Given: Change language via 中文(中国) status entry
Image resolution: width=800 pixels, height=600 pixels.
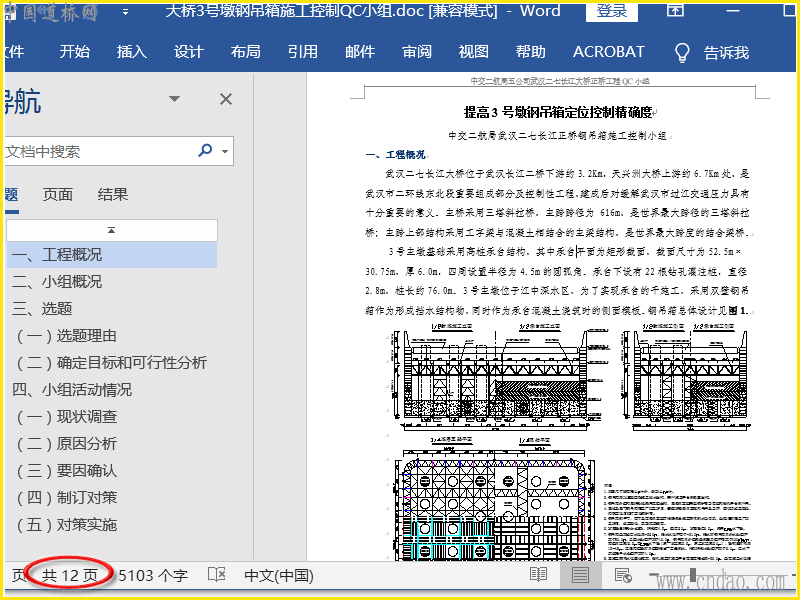Looking at the screenshot, I should [x=279, y=576].
